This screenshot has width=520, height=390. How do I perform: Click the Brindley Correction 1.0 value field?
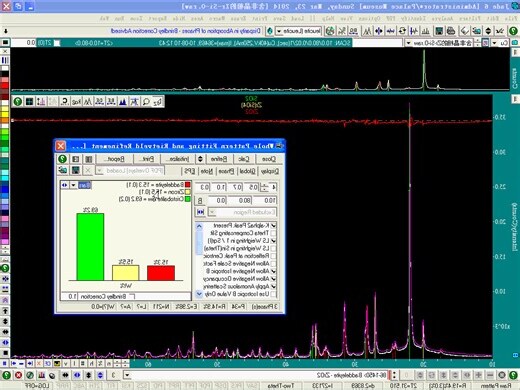69,296
